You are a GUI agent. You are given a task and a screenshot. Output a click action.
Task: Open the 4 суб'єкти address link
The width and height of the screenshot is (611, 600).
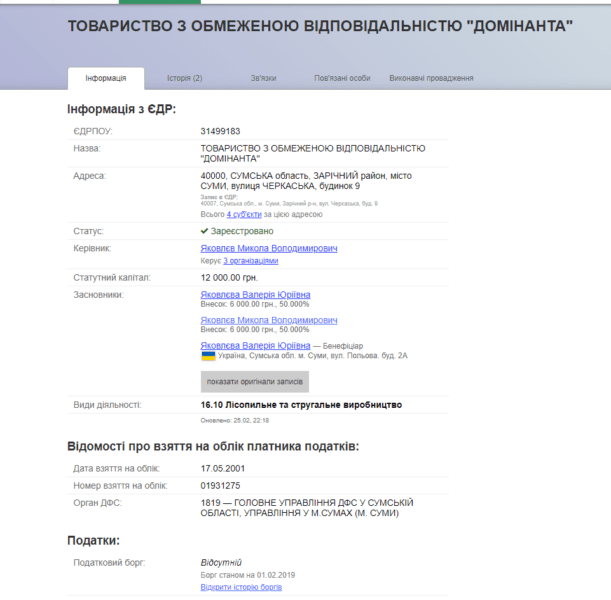point(244,214)
